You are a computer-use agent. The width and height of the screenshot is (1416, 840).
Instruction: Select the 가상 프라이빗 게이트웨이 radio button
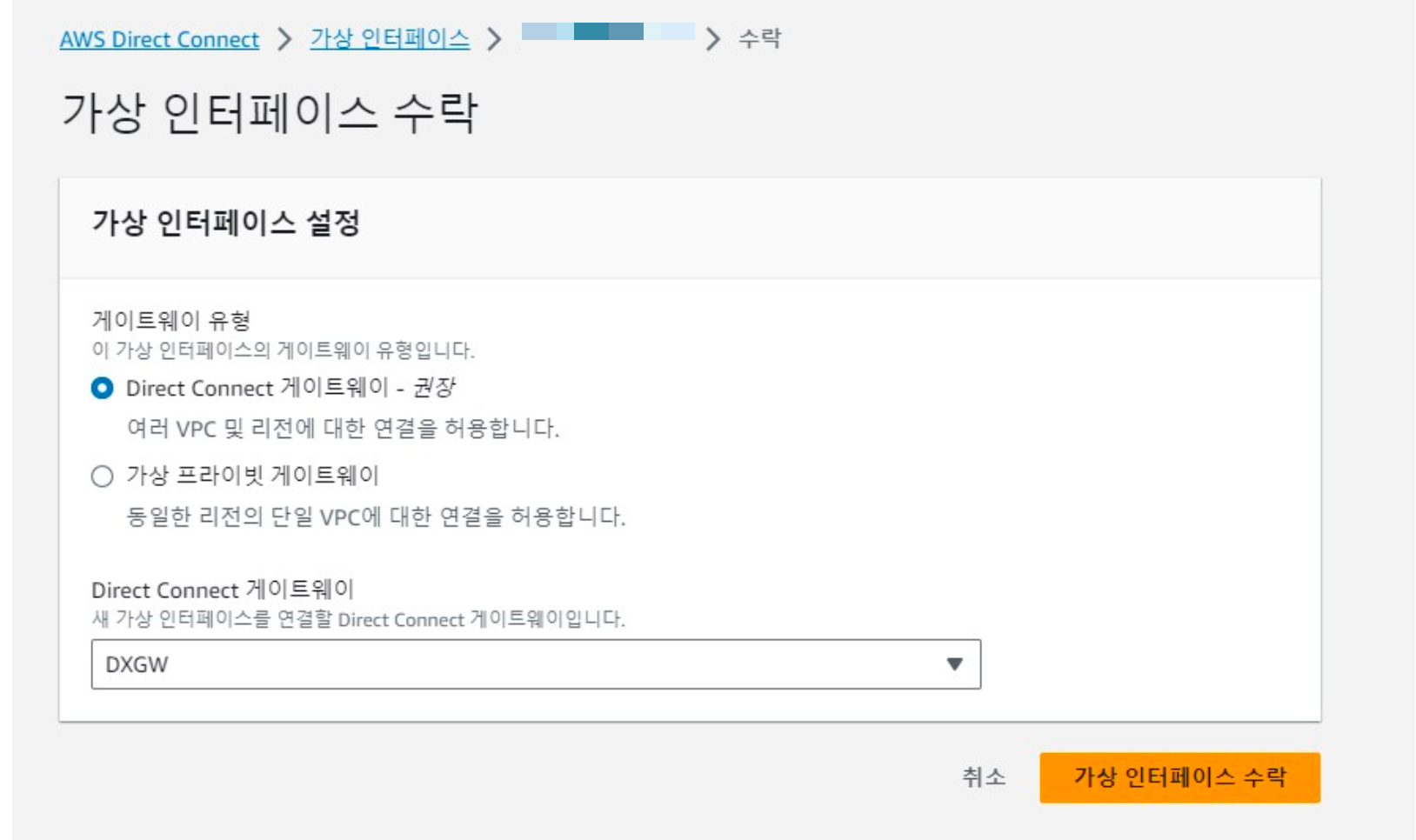[102, 477]
